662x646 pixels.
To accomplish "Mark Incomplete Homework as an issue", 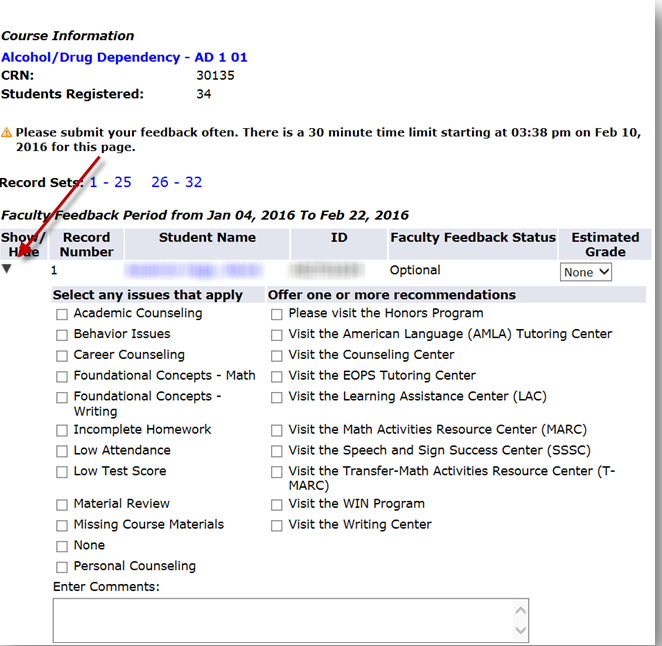I will tap(62, 430).
